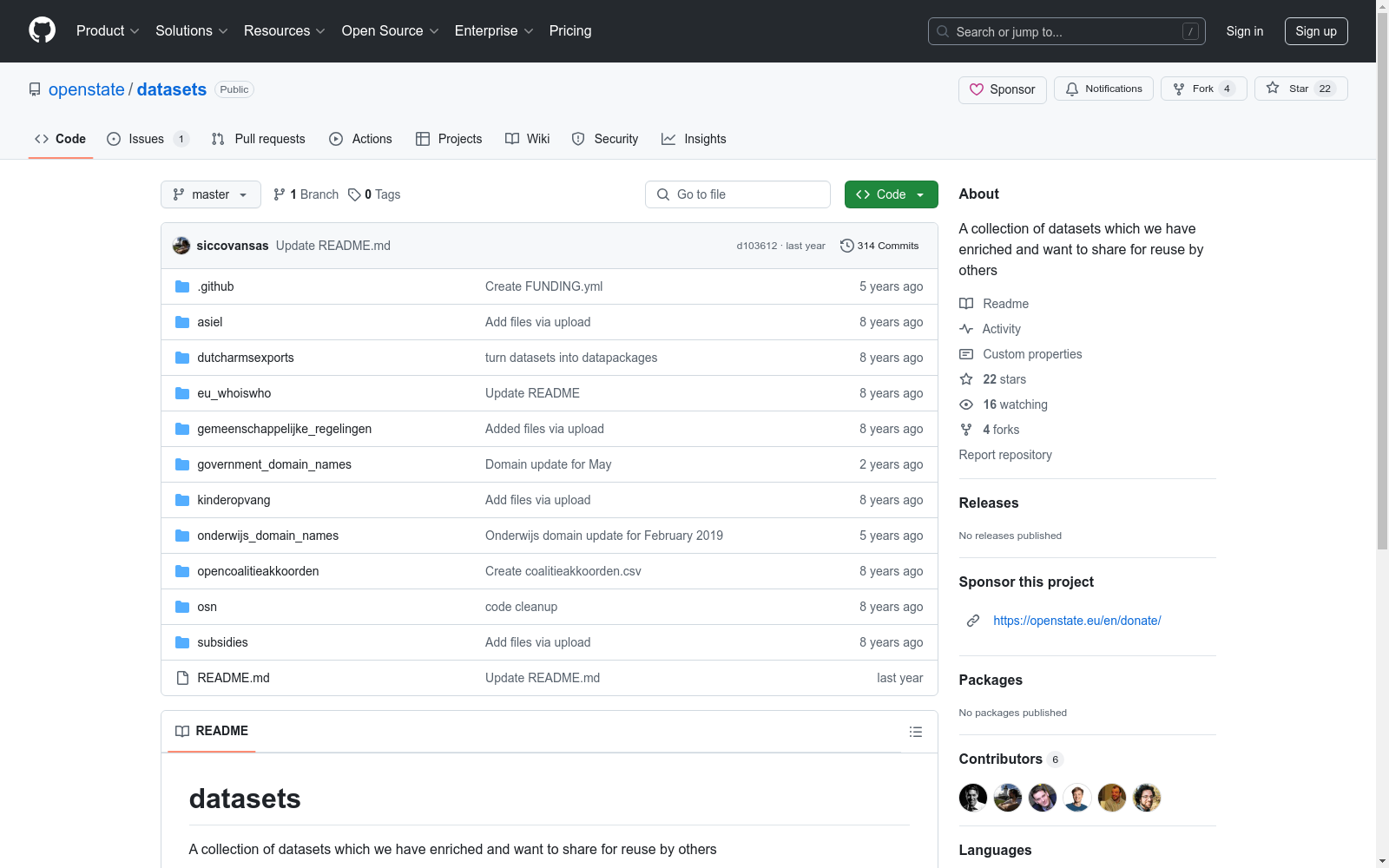This screenshot has height=868, width=1389.
Task: Open the gemeenschappelijke_regelingen folder
Action: click(285, 429)
